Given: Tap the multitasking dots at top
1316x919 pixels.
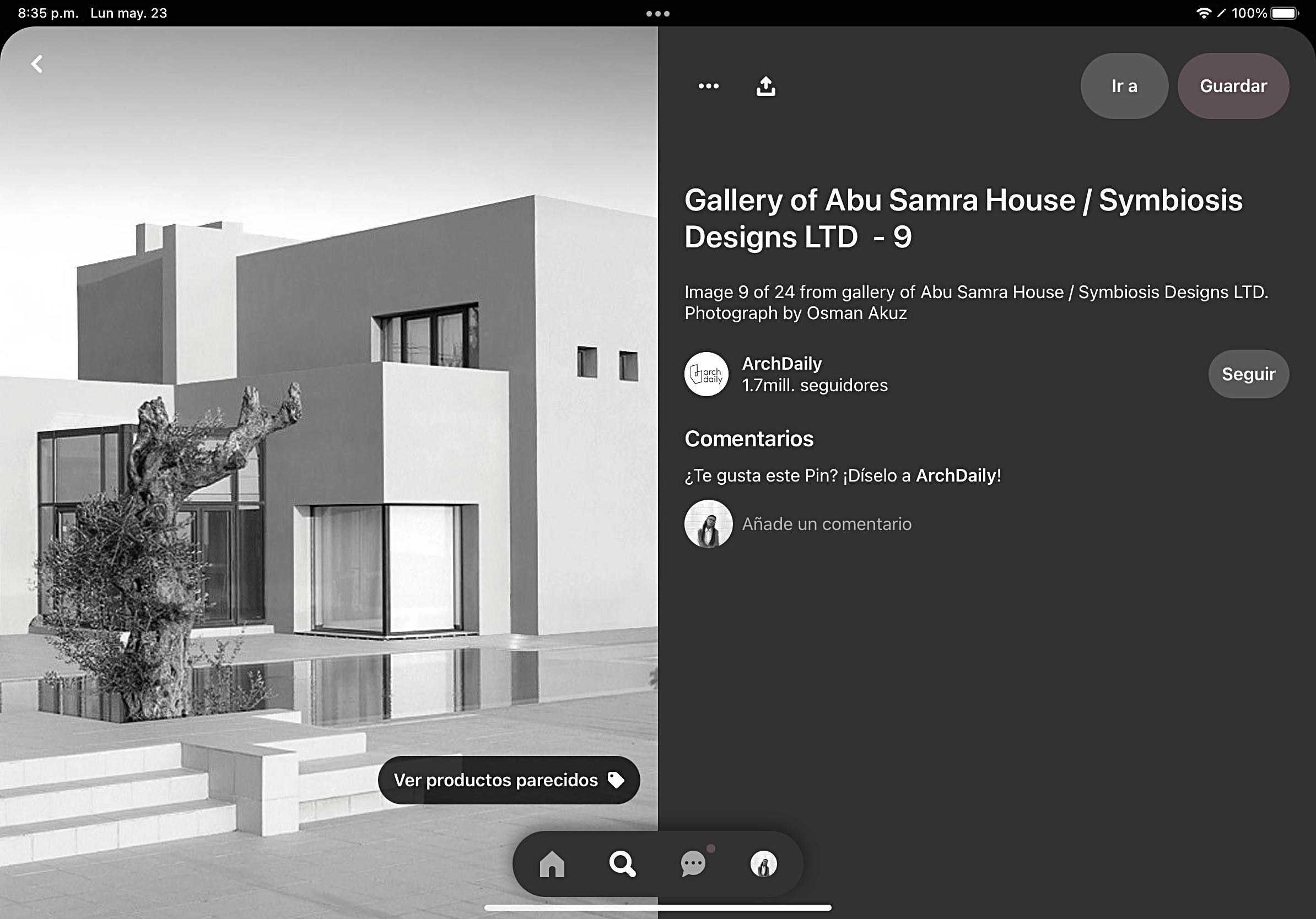Looking at the screenshot, I should click(x=658, y=13).
